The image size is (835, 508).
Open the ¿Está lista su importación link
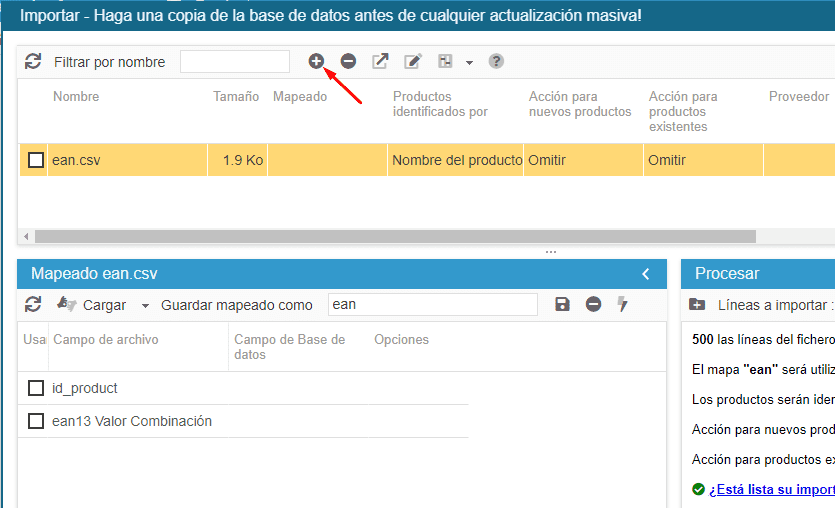pos(770,489)
